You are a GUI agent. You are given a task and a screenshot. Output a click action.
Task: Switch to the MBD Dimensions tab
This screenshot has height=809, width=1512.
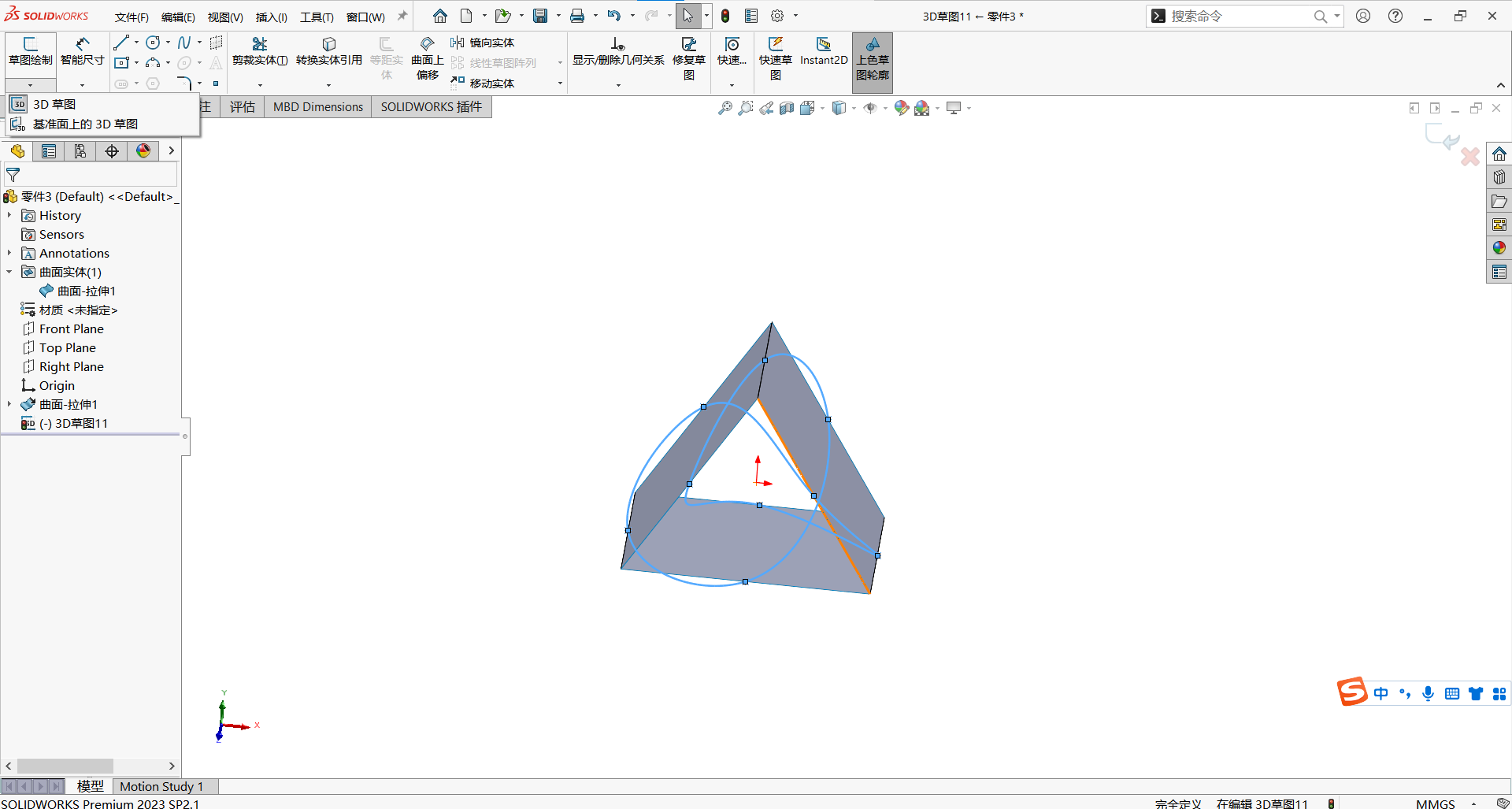[317, 106]
